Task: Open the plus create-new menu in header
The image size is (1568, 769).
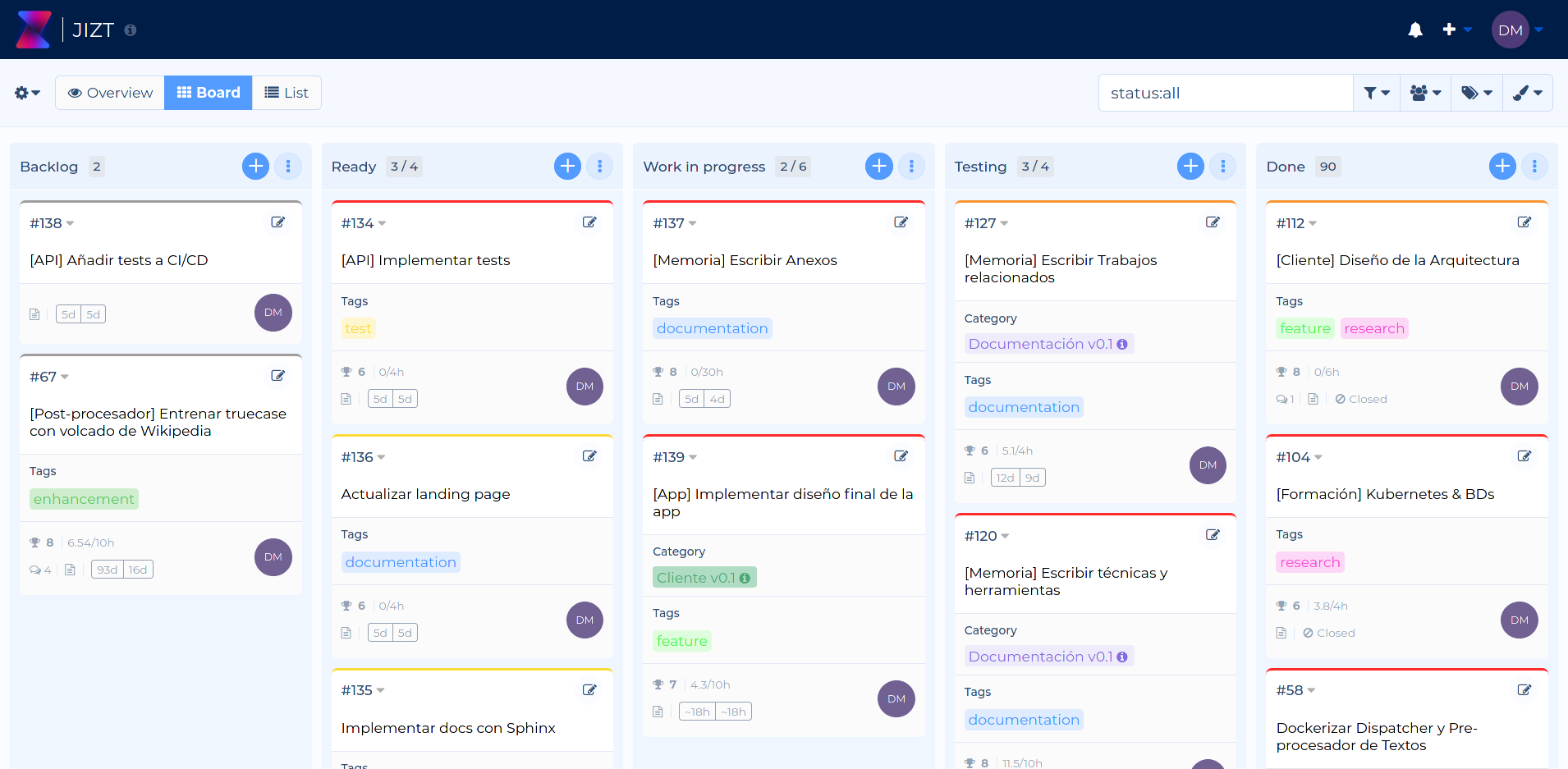Action: pos(1456,30)
